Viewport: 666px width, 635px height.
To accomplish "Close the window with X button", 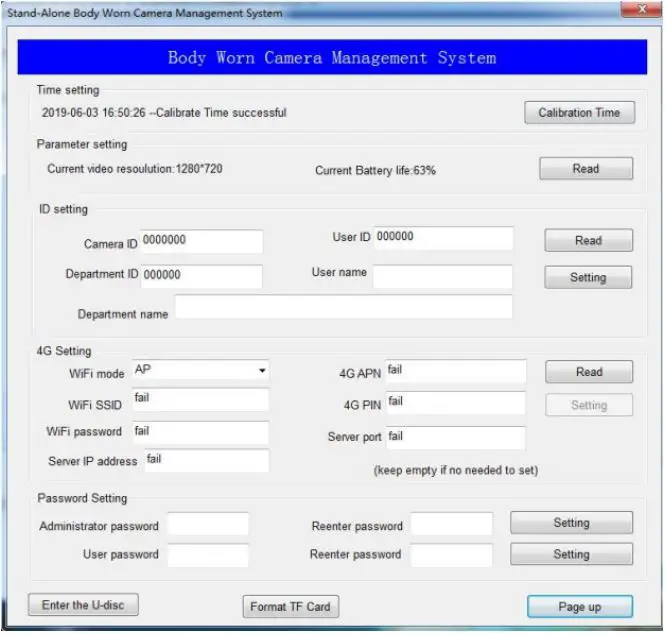I will (641, 9).
